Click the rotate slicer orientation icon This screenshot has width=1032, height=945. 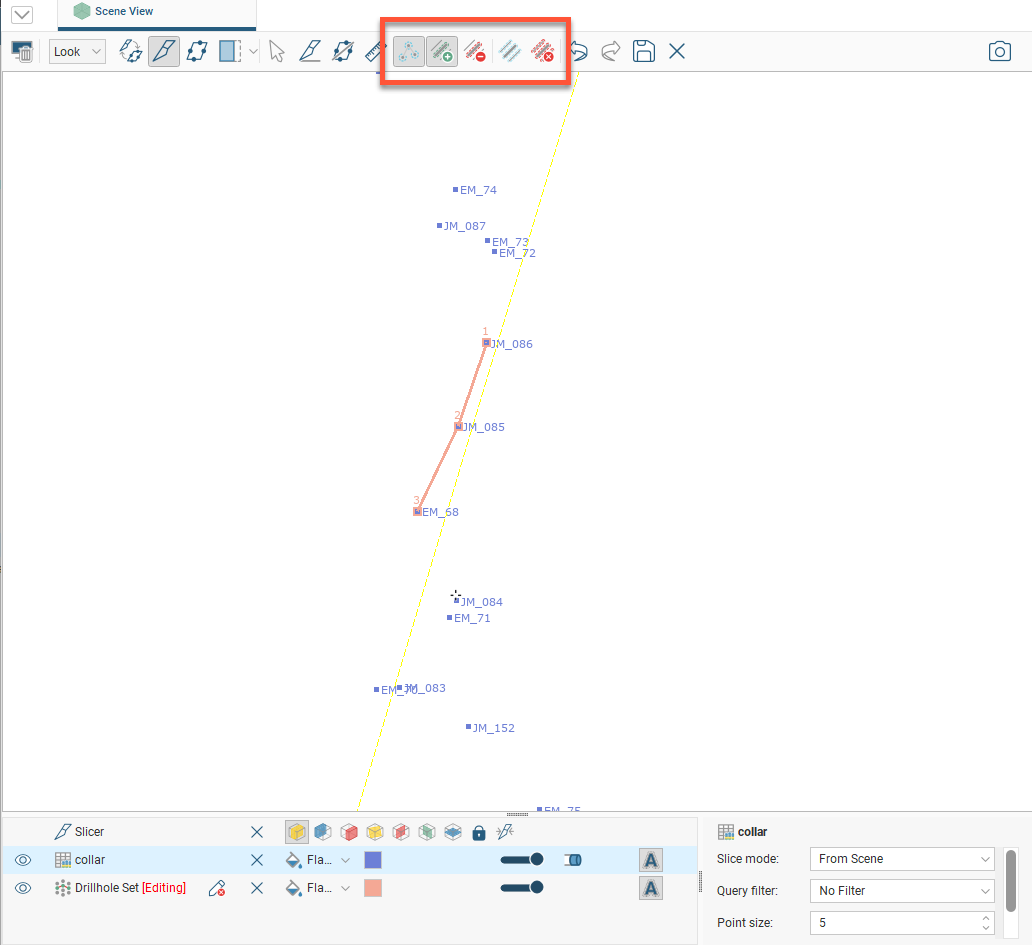pos(130,51)
